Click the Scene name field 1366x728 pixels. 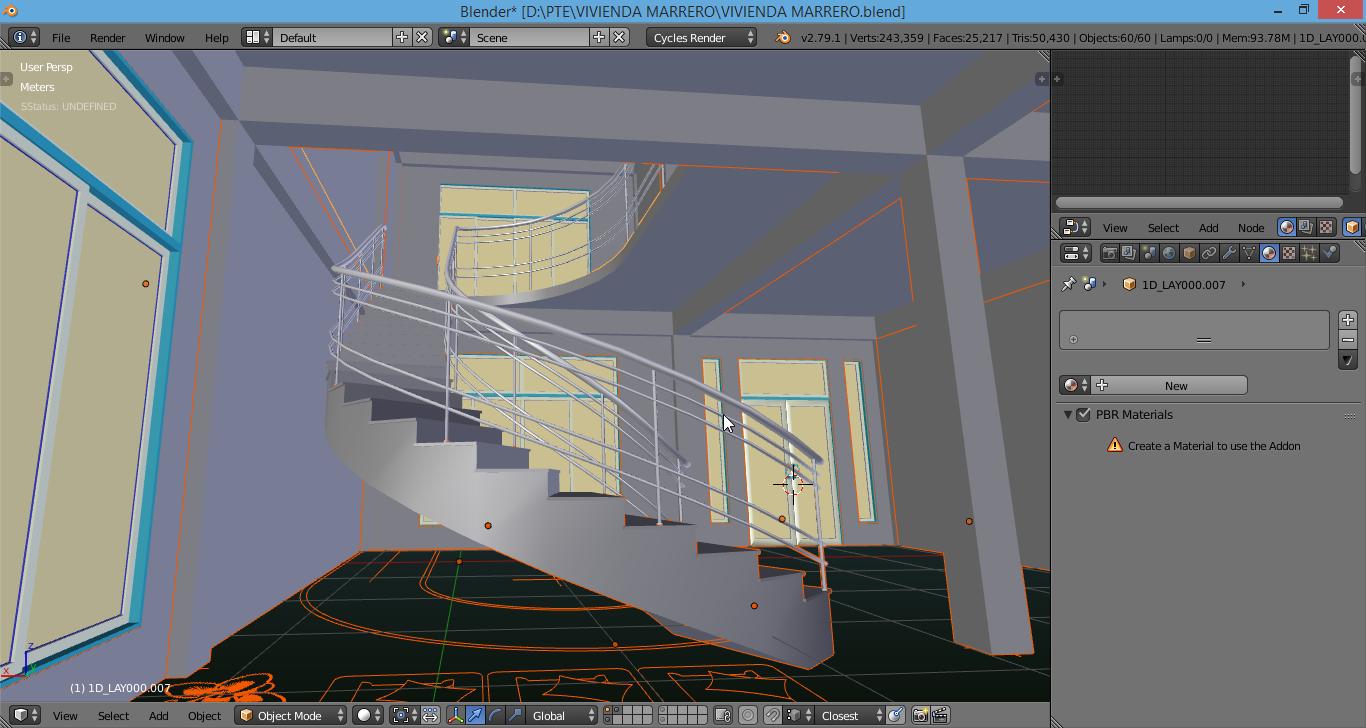(530, 37)
